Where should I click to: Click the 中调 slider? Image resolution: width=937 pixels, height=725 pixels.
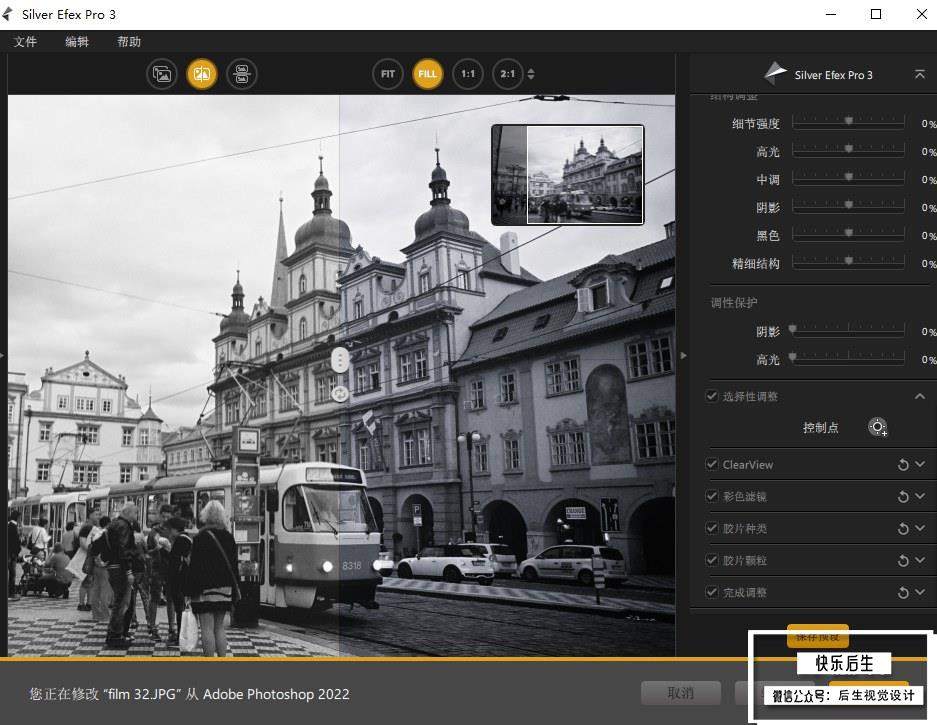848,178
